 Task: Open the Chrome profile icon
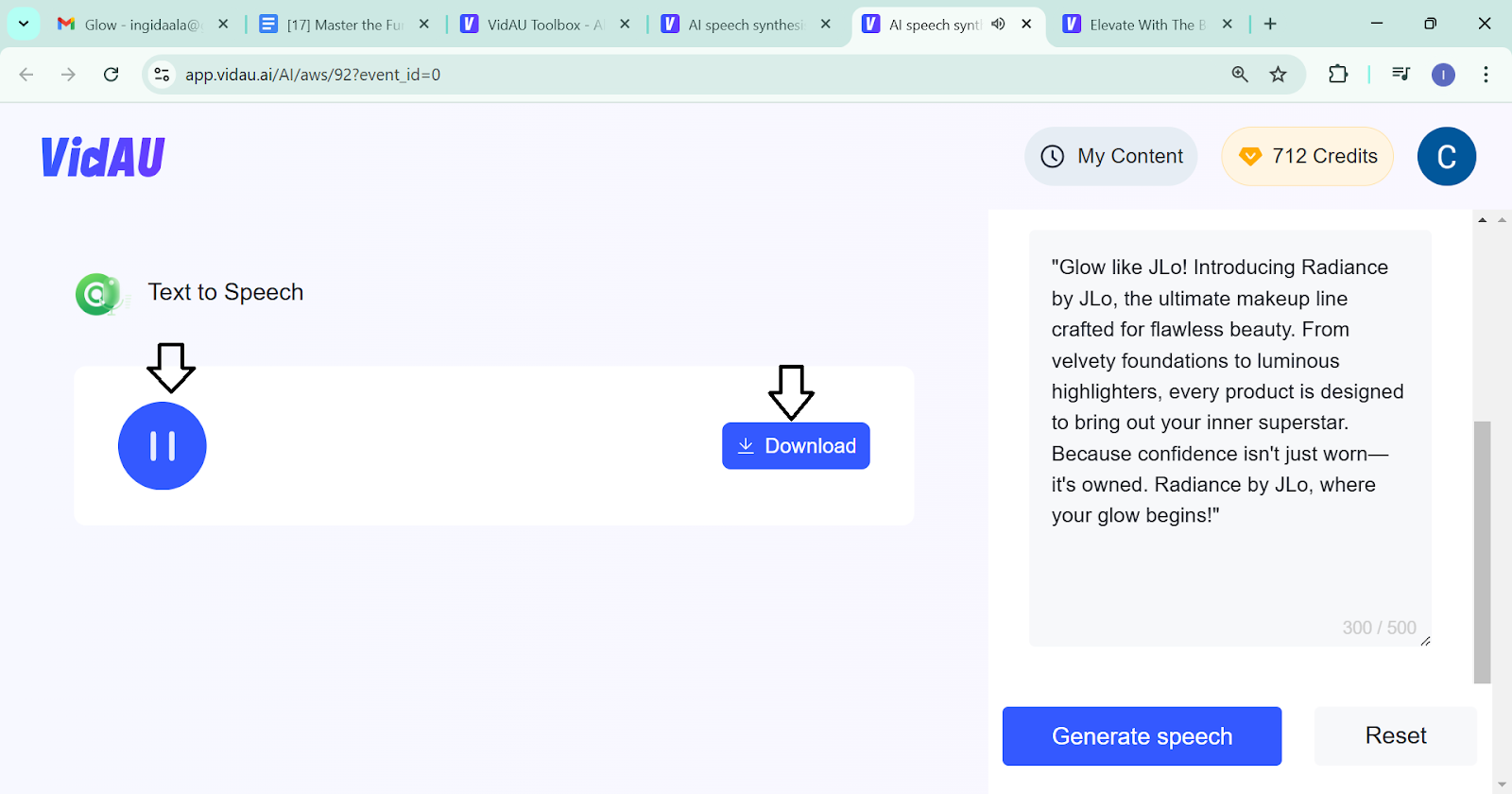[x=1443, y=75]
